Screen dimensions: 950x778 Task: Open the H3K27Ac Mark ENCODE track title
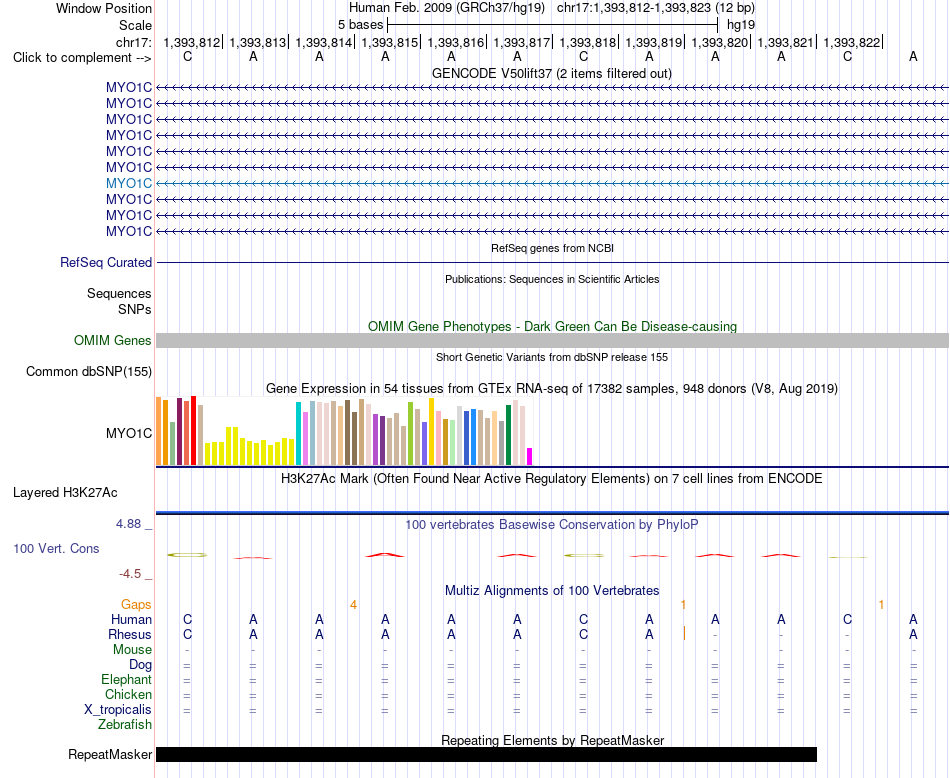coord(552,479)
